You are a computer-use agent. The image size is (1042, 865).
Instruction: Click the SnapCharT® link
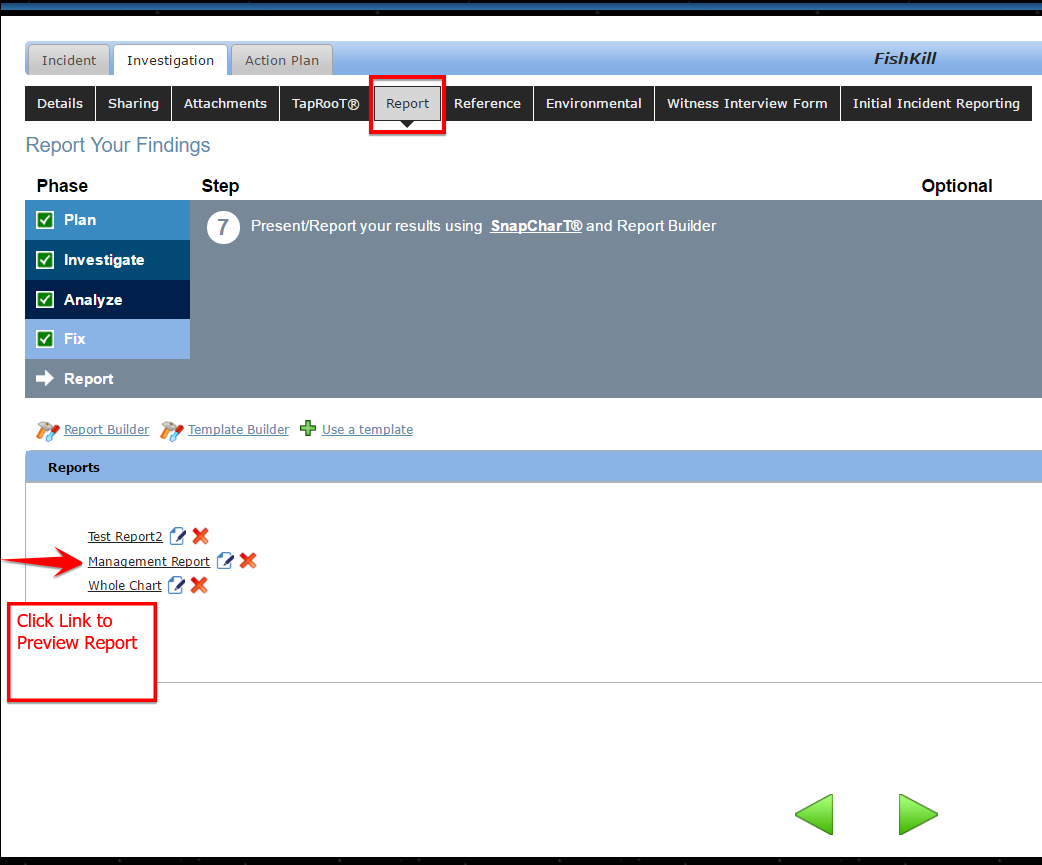tap(536, 226)
